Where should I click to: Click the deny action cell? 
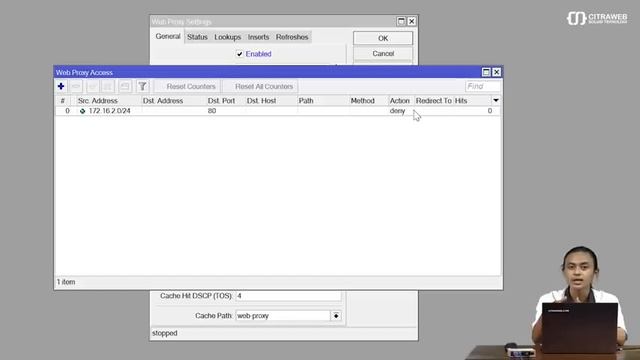click(397, 111)
